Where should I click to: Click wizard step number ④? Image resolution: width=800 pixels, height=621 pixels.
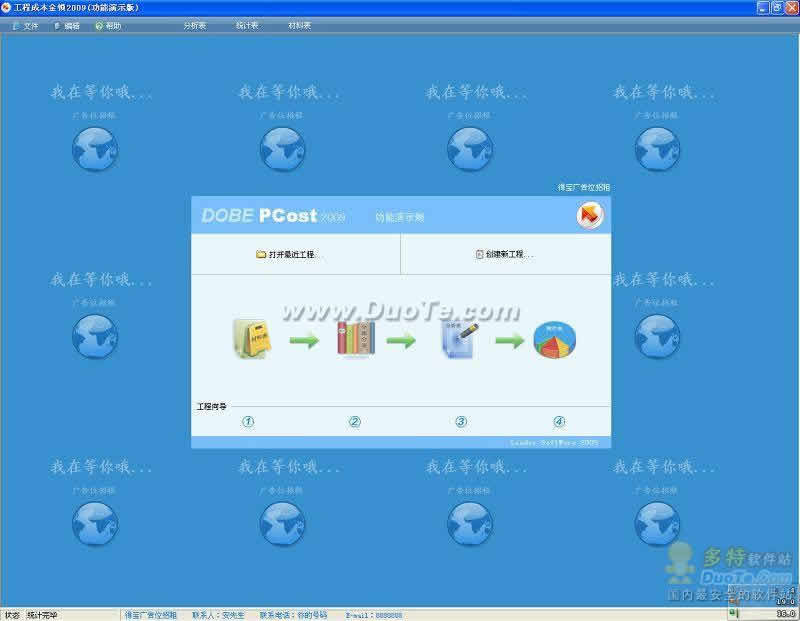[x=559, y=421]
